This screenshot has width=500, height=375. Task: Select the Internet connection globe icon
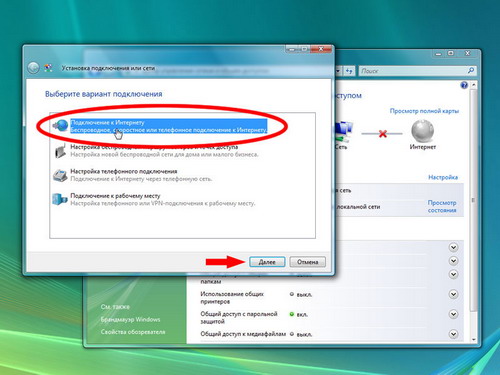[x=60, y=126]
